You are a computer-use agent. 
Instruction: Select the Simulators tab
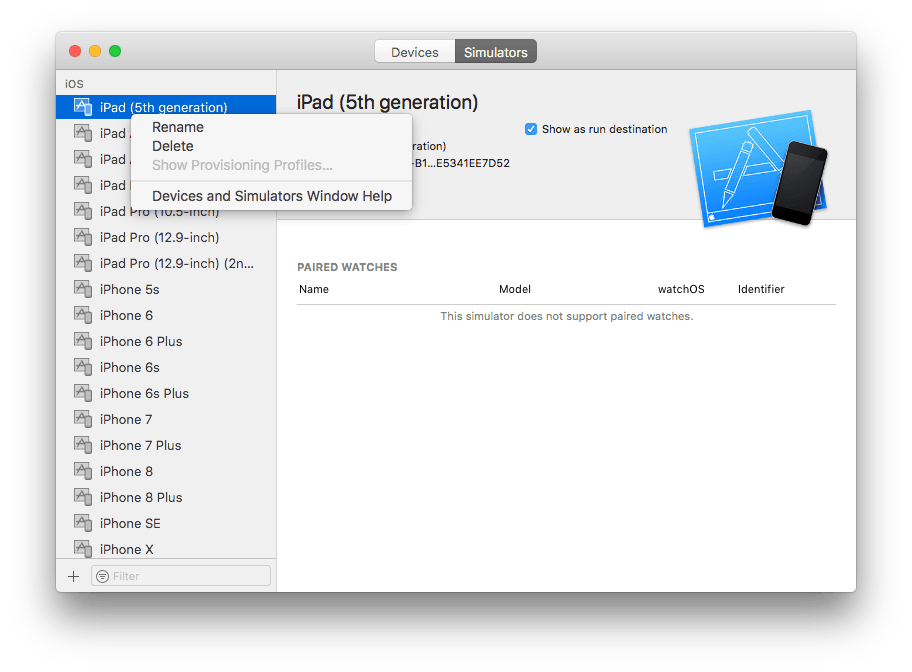496,52
